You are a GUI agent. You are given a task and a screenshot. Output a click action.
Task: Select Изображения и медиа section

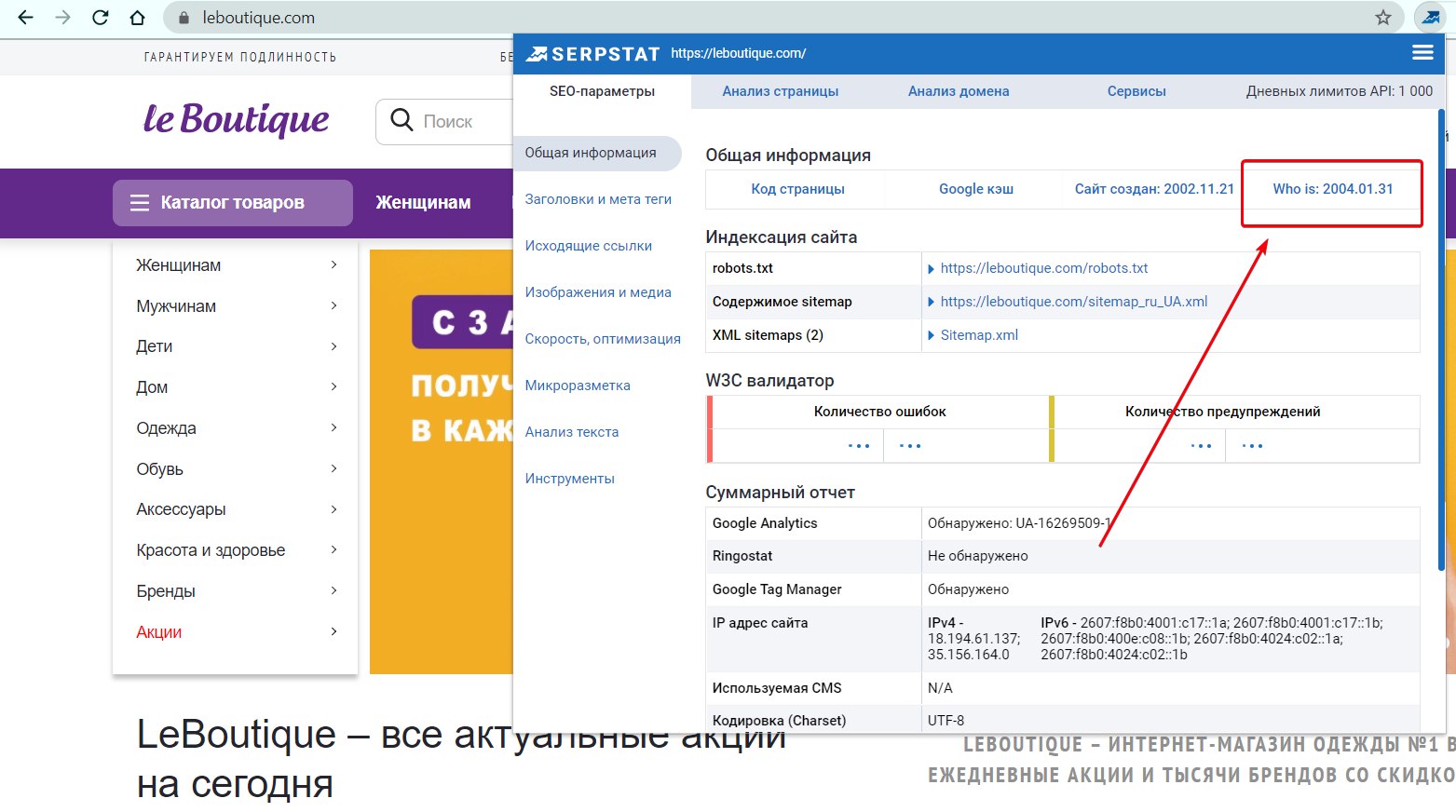(x=598, y=292)
